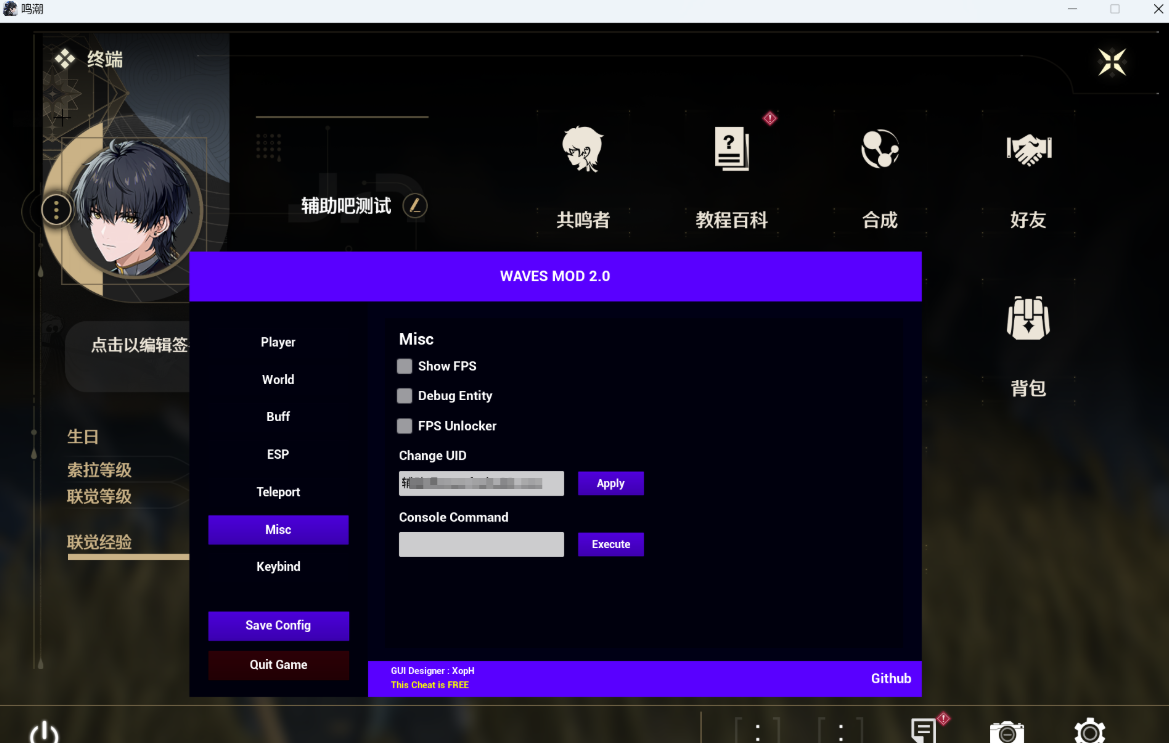Click the camera screenshot icon at bottom right

pyautogui.click(x=1006, y=732)
